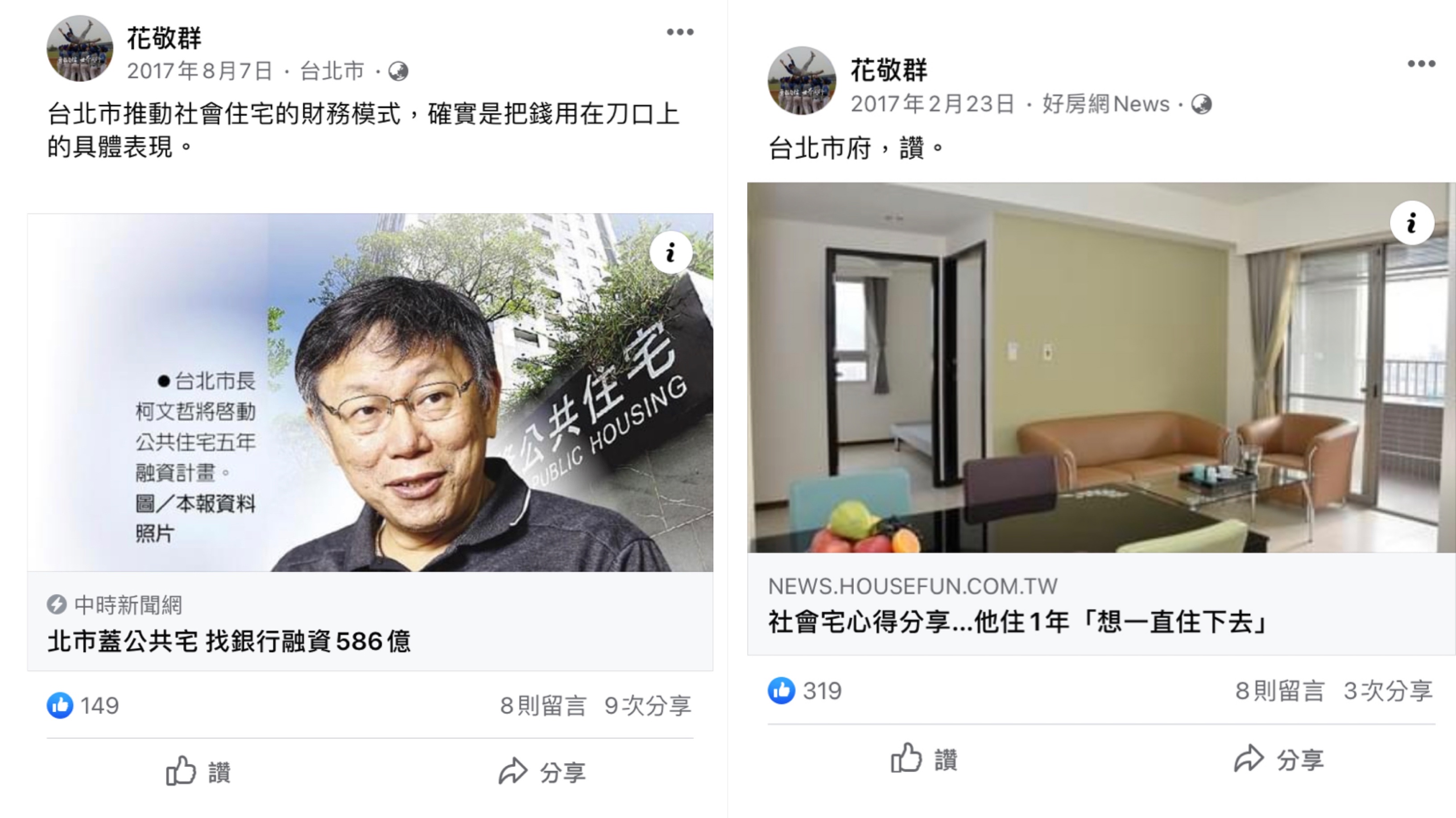Open the article 社會宅心得分享
Screen dimensions: 1456x818
point(1018,622)
